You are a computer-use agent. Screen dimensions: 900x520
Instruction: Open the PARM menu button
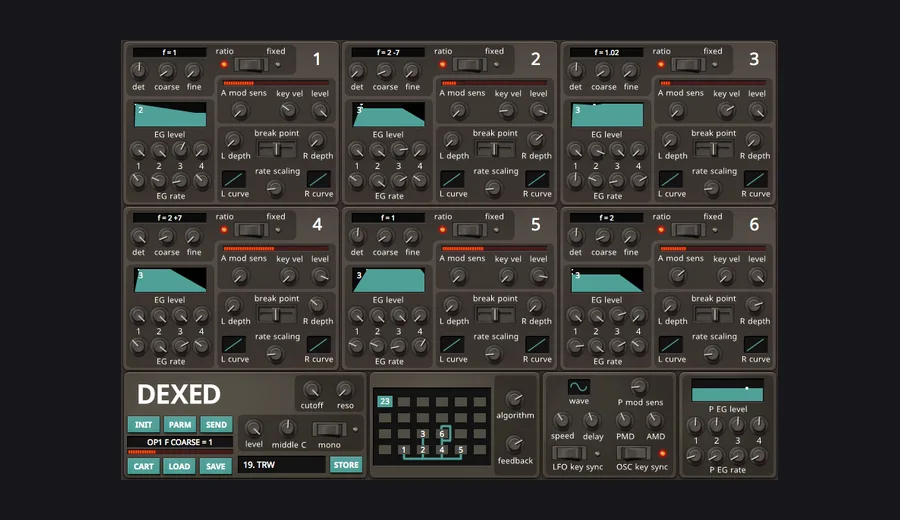[x=180, y=424]
